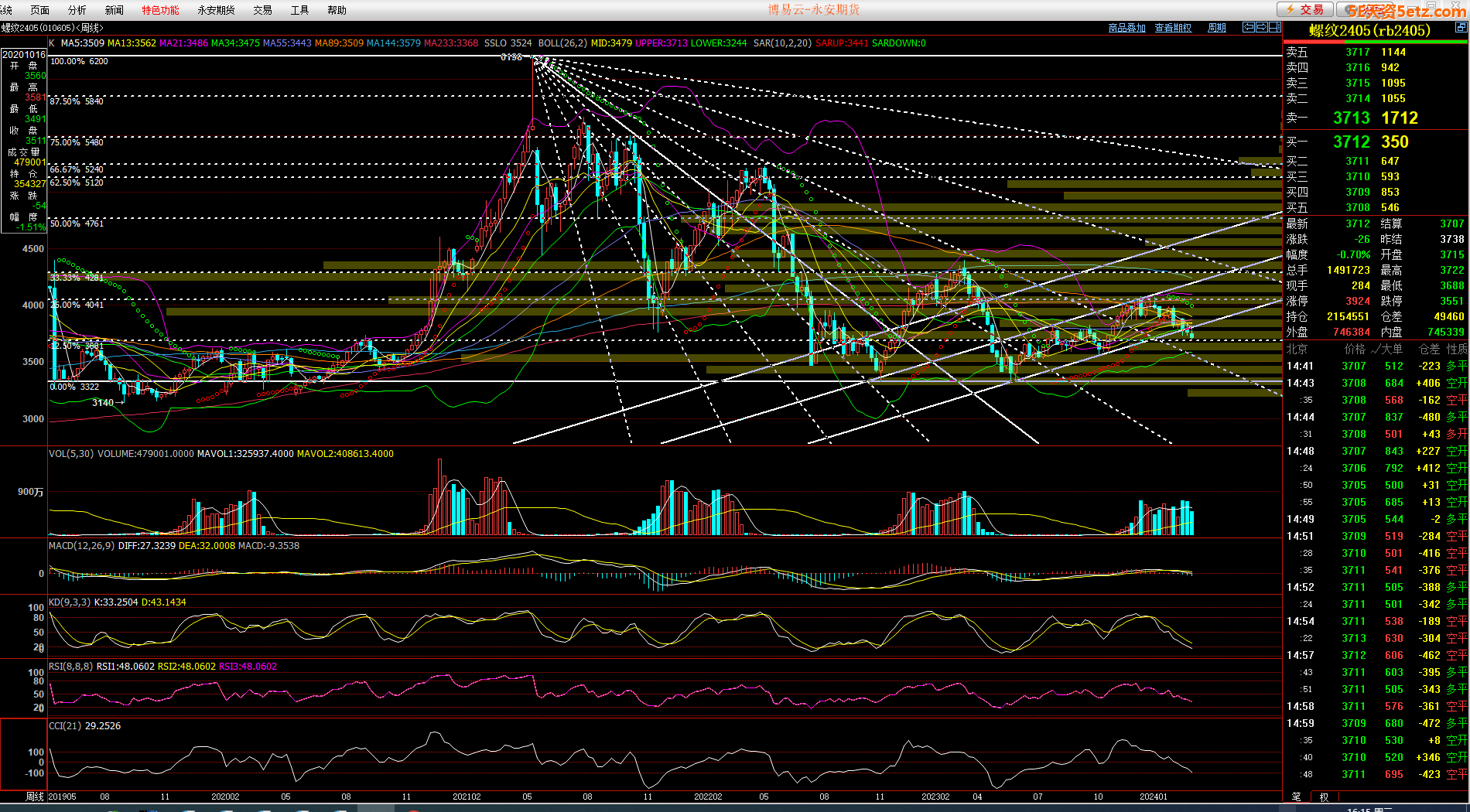Switch to the 权 tab
Viewport: 1470px width, 812px height.
coord(1324,797)
